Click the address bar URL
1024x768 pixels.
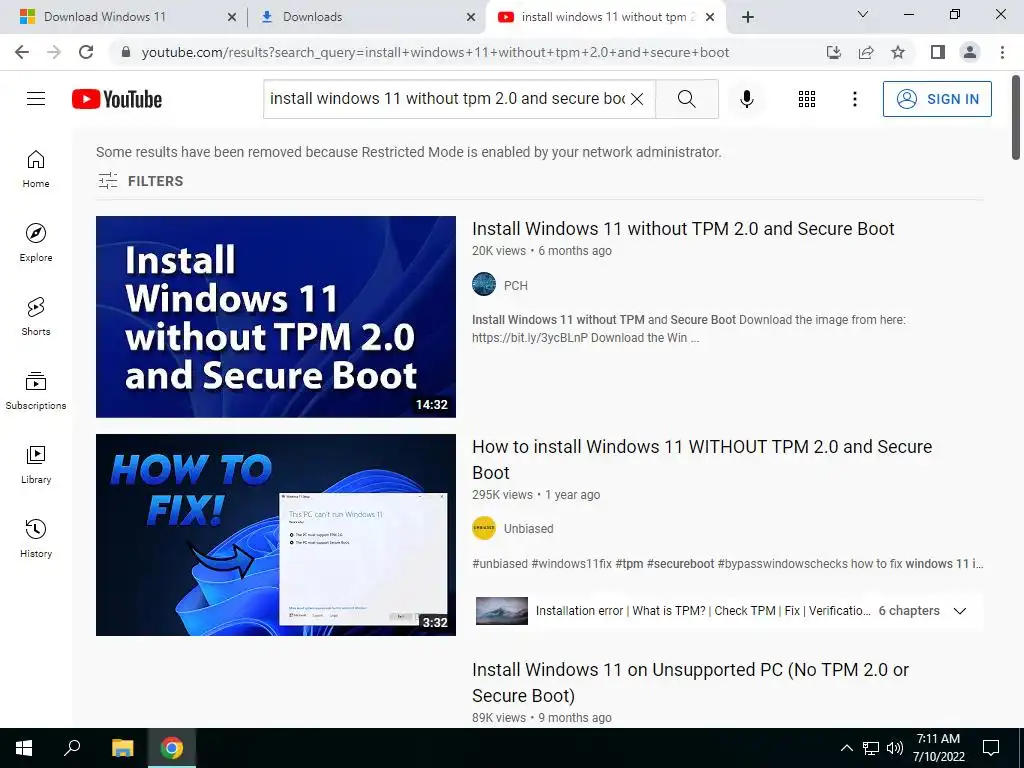435,52
